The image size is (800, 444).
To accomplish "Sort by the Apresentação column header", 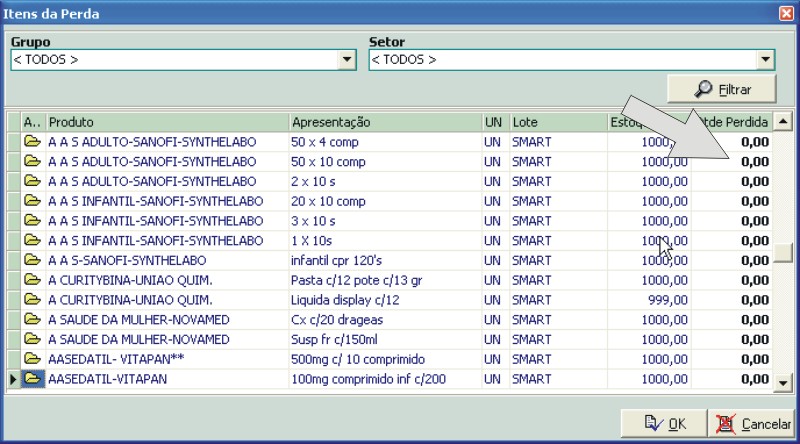I will (386, 122).
